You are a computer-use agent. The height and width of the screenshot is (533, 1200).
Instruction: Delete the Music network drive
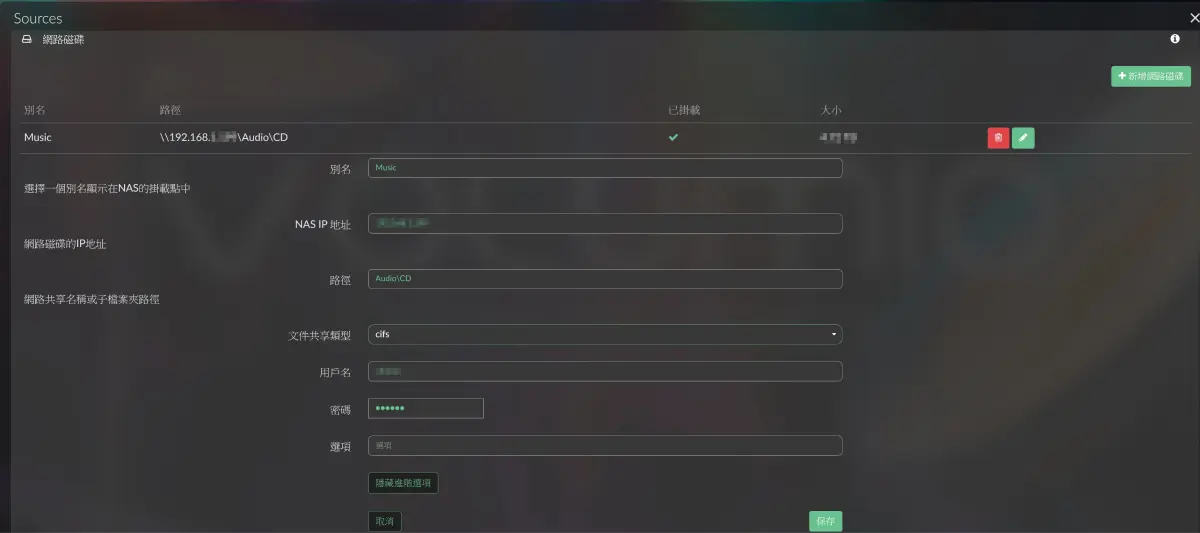998,138
